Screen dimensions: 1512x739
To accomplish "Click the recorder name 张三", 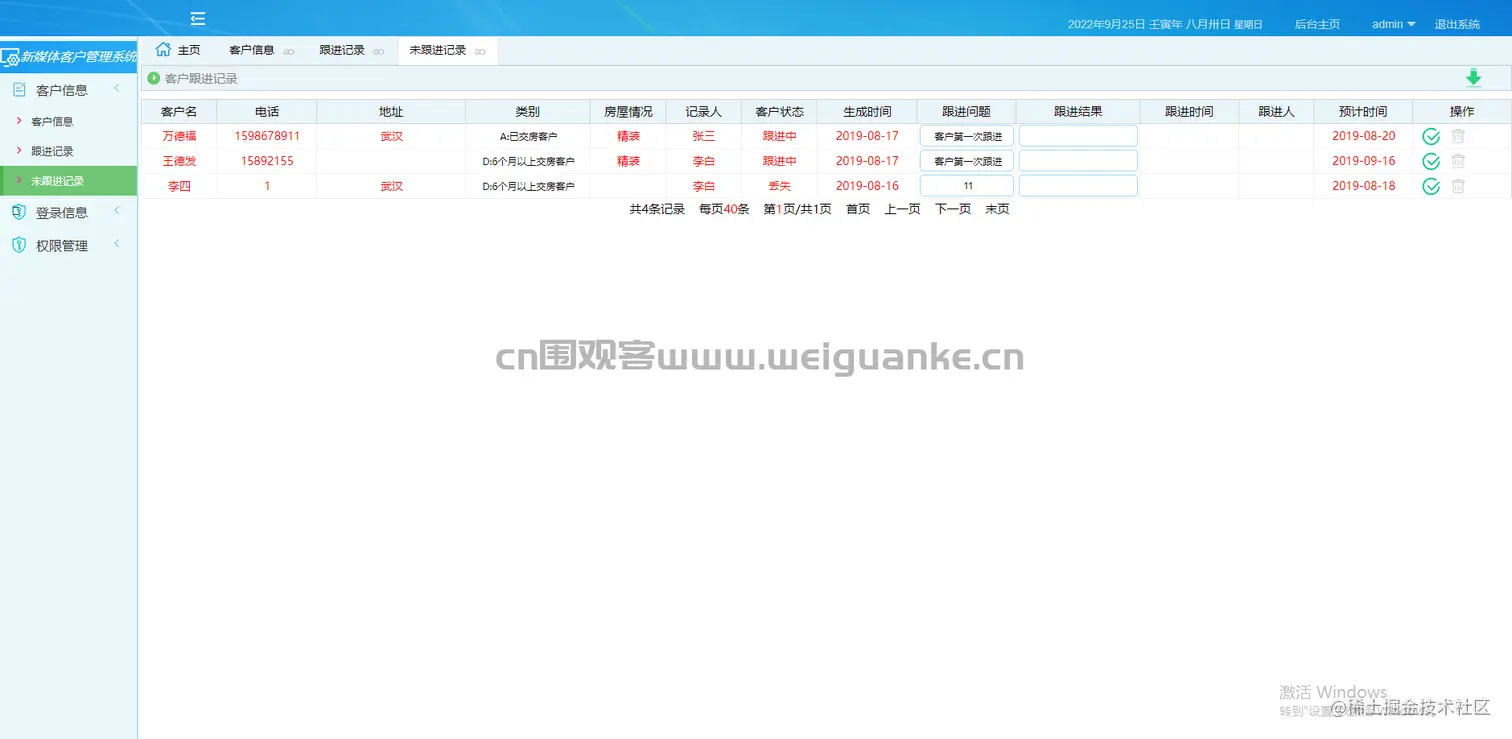I will coord(704,136).
